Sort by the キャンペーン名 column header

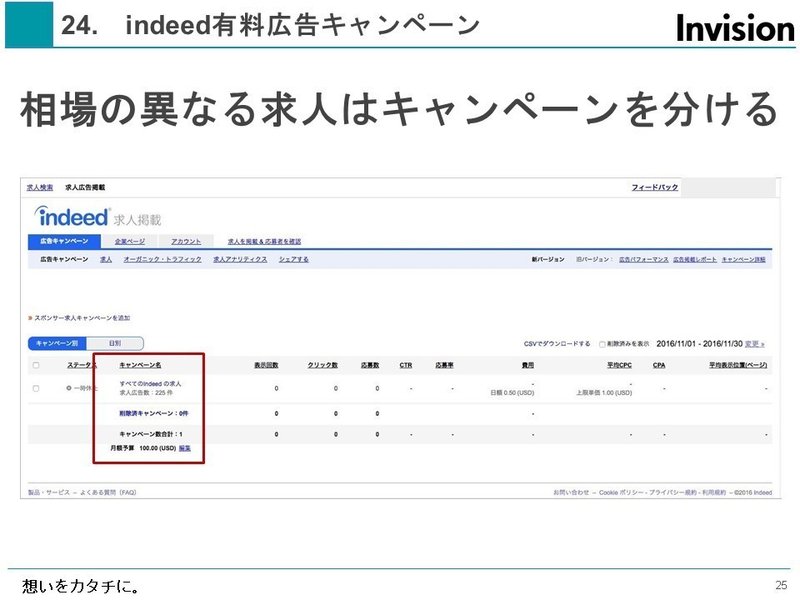[x=140, y=365]
